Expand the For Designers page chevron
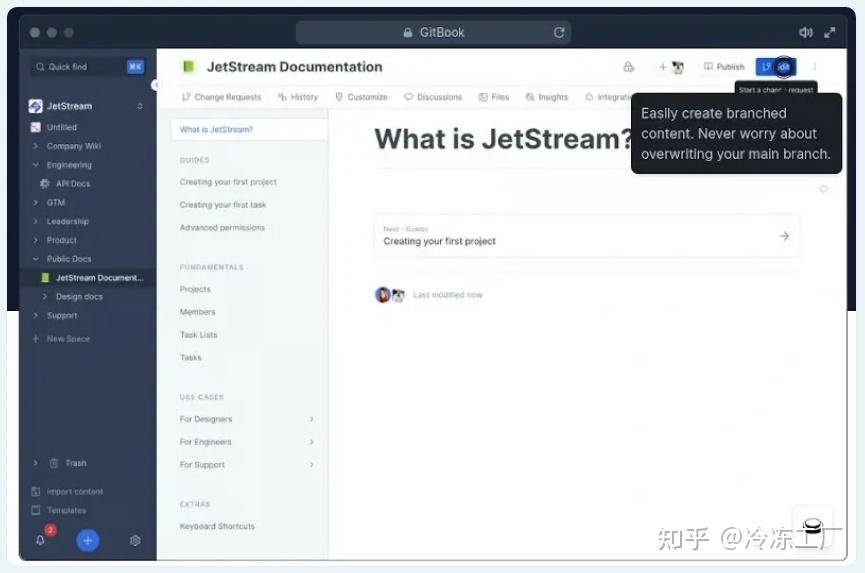Image resolution: width=865 pixels, height=573 pixels. pyautogui.click(x=312, y=419)
